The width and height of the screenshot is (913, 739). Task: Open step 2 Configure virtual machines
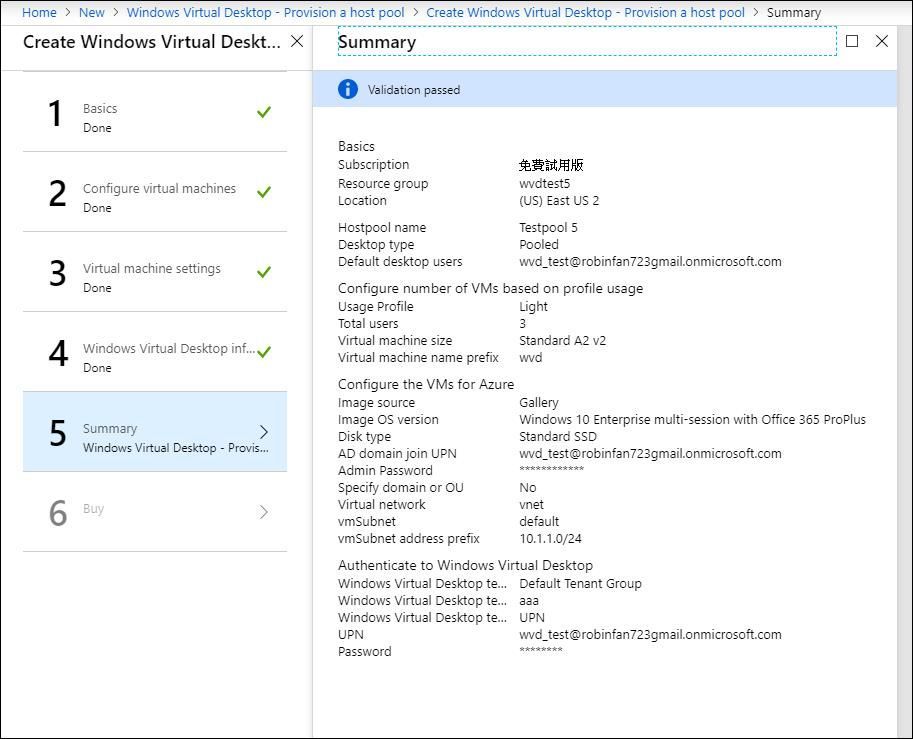[x=155, y=192]
